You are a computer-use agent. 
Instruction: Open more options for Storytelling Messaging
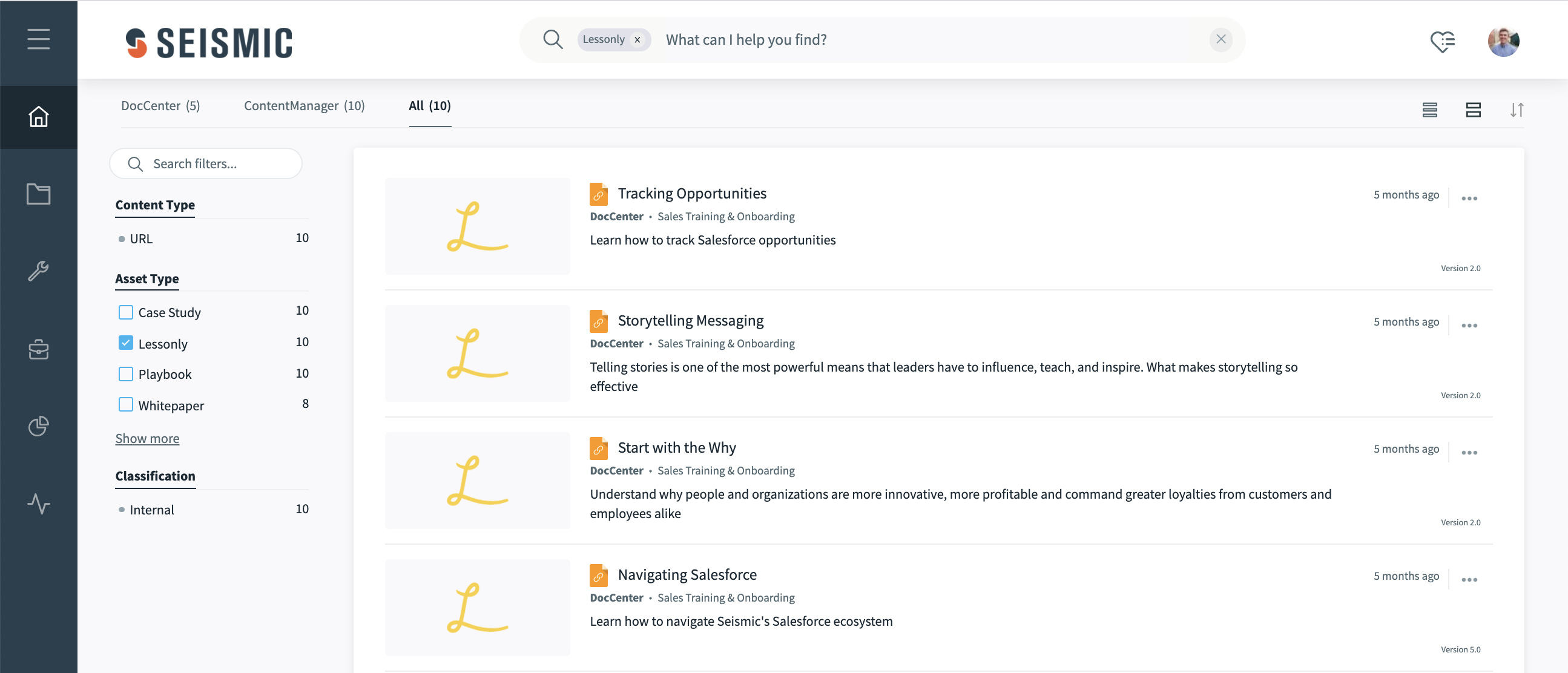(1469, 326)
